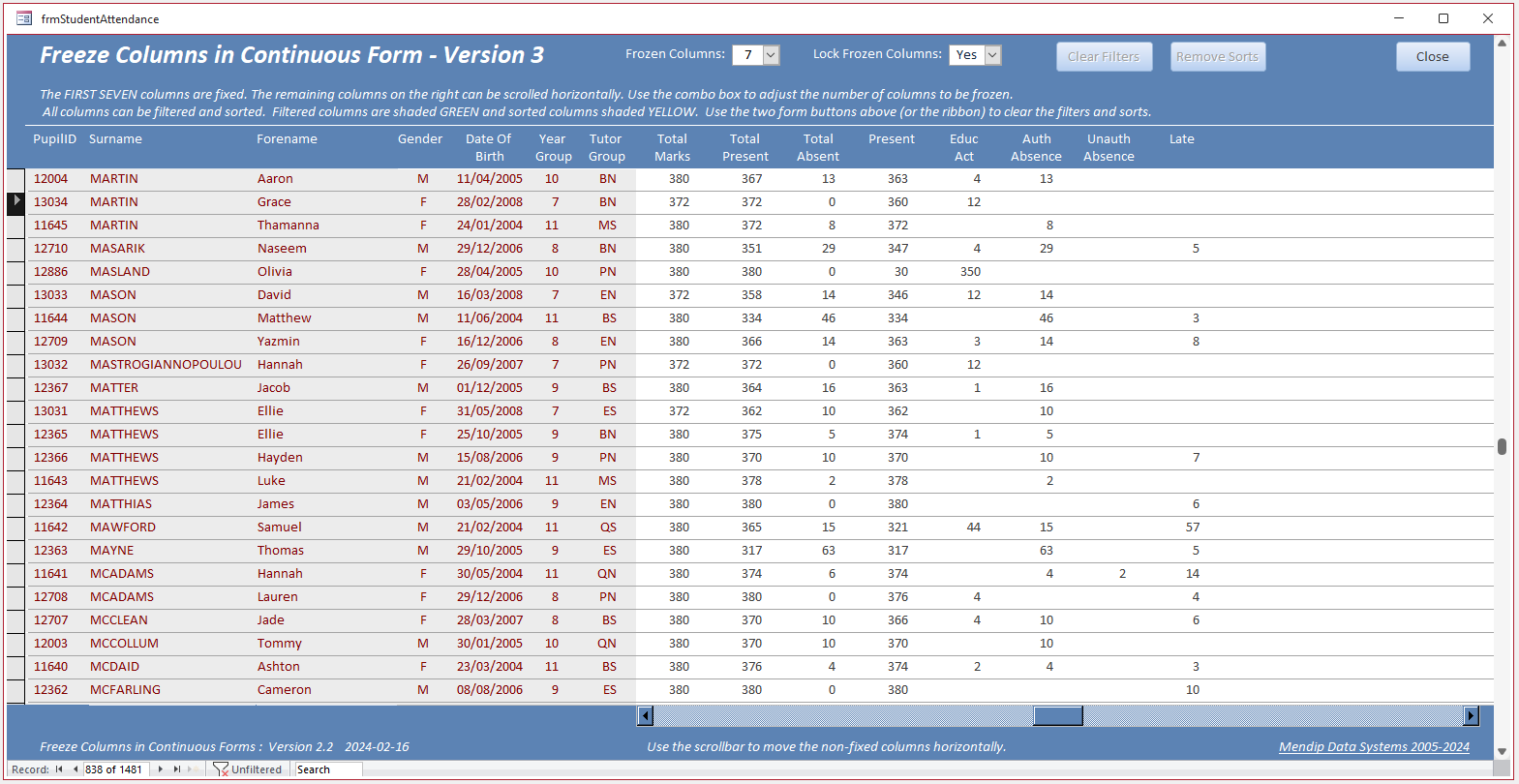Click Educ Act value 350 for Olivia
The width and height of the screenshot is (1519, 784).
click(x=970, y=272)
